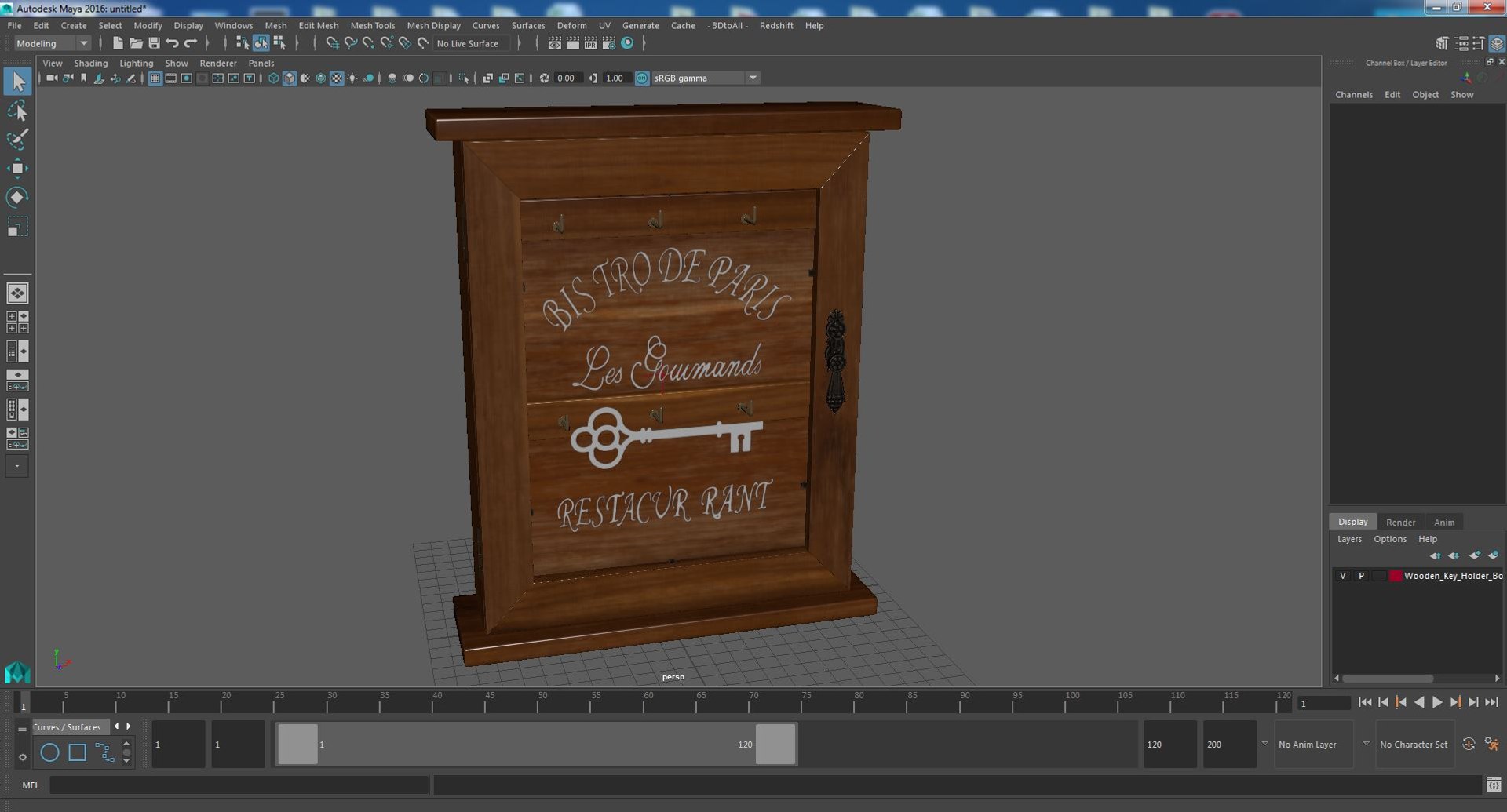The width and height of the screenshot is (1507, 812).
Task: Click the Save Scene icon
Action: (154, 43)
